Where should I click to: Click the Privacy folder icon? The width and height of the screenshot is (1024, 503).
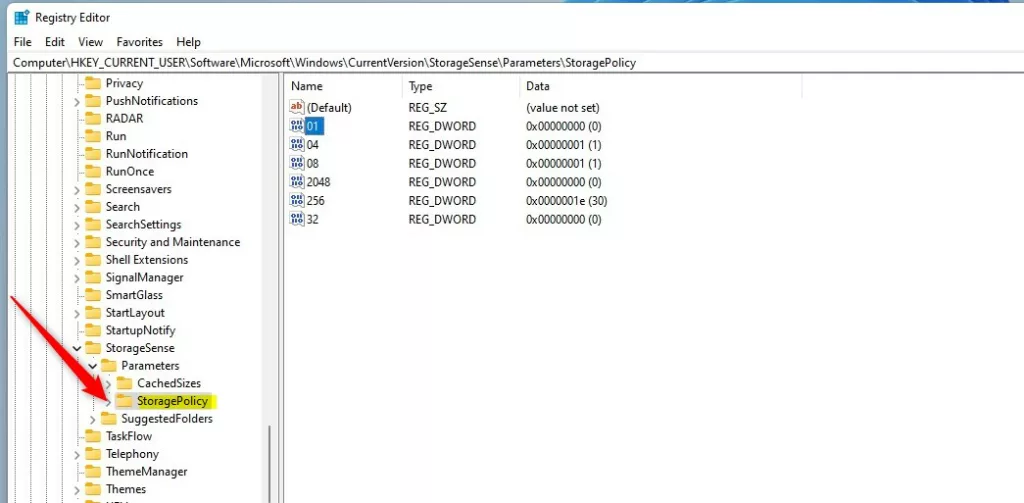point(93,83)
